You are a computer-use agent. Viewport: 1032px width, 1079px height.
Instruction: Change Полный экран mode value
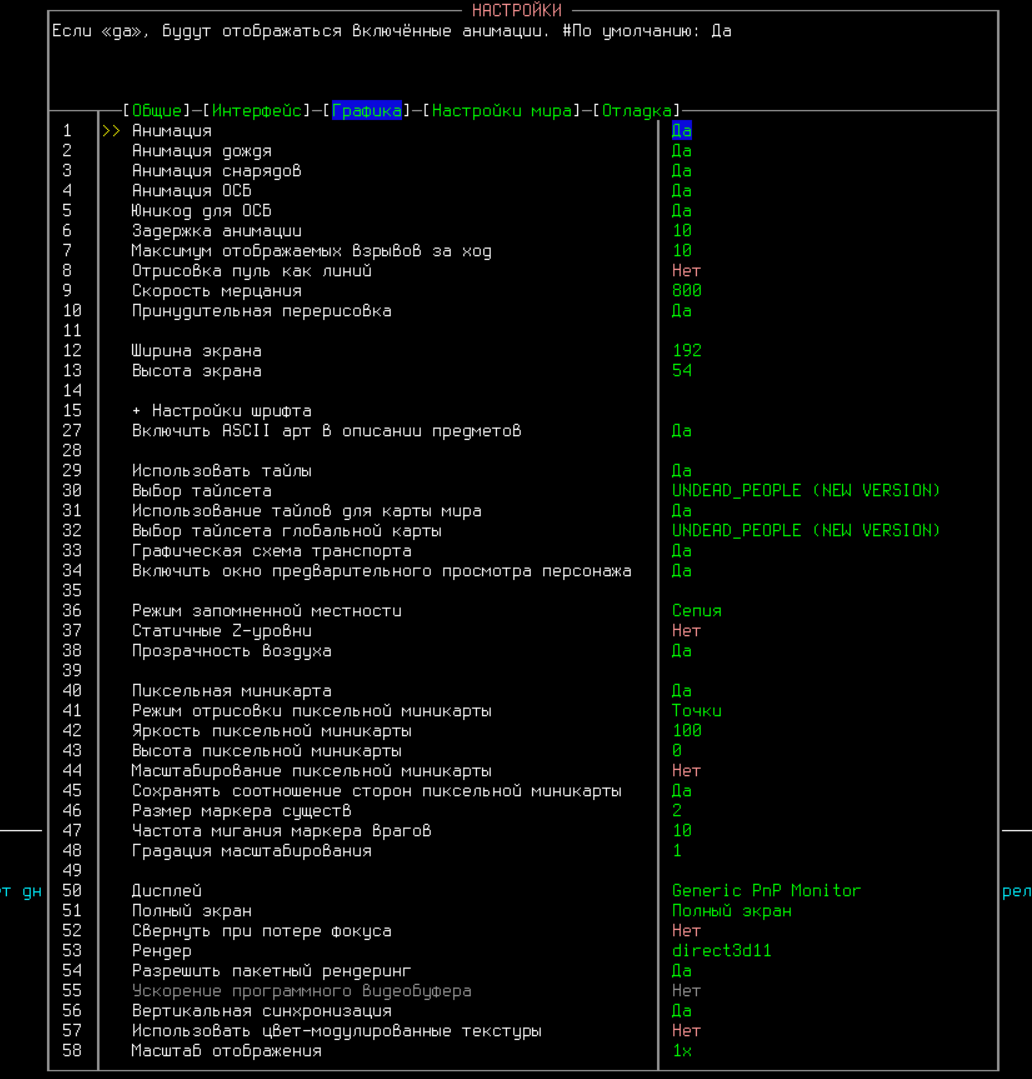[731, 910]
